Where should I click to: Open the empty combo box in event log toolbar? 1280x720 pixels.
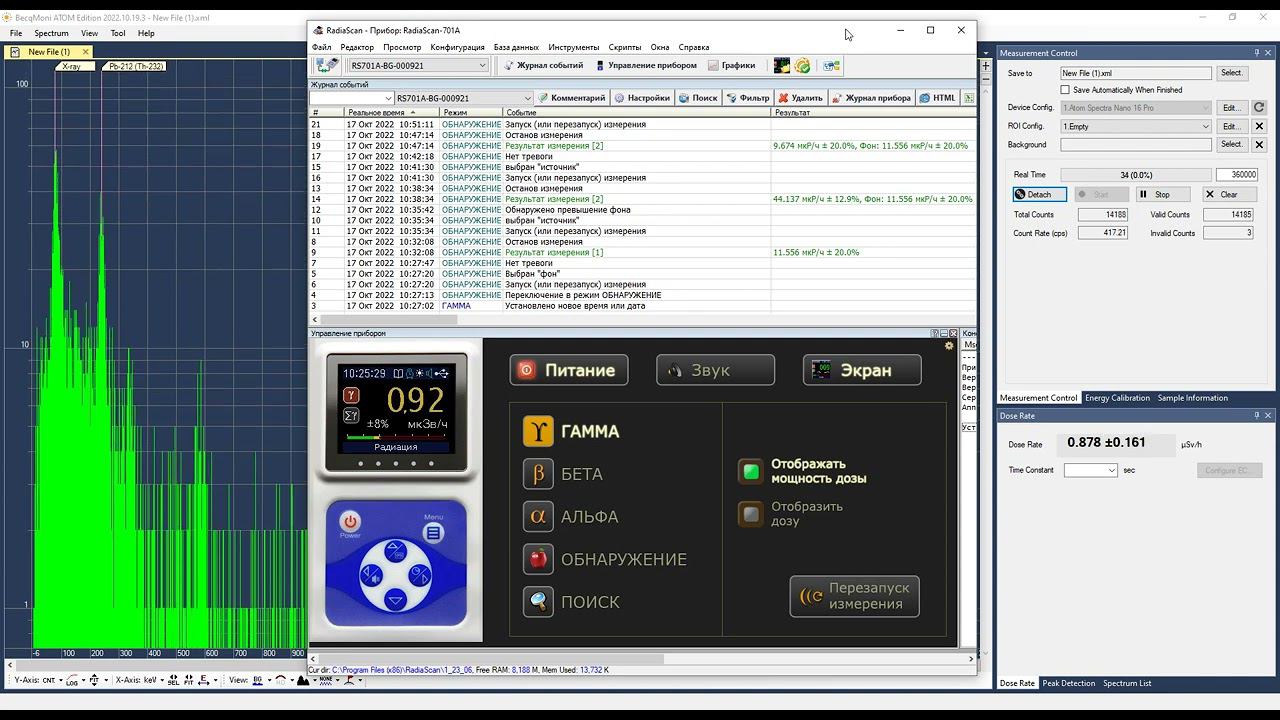tap(351, 98)
